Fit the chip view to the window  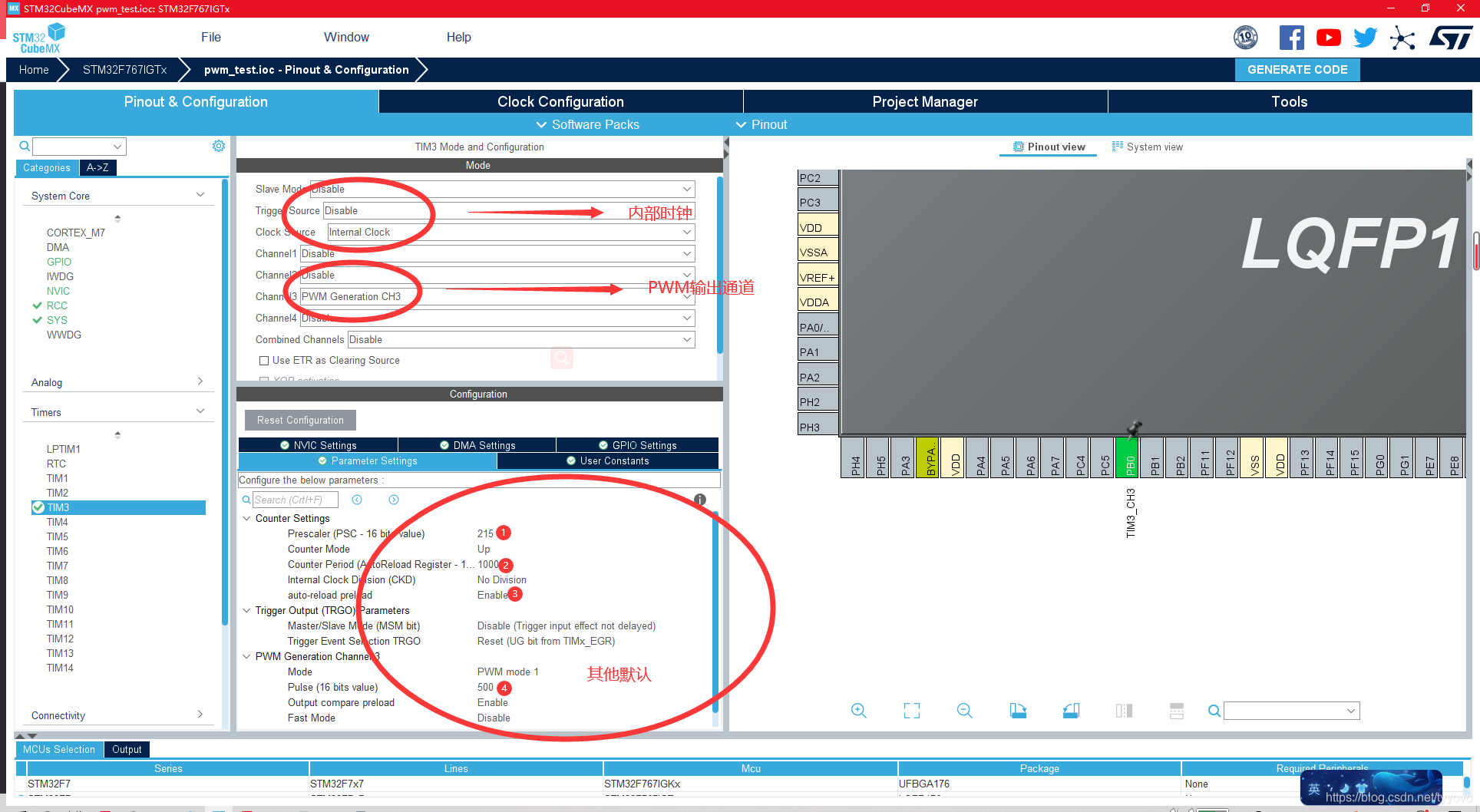point(911,711)
